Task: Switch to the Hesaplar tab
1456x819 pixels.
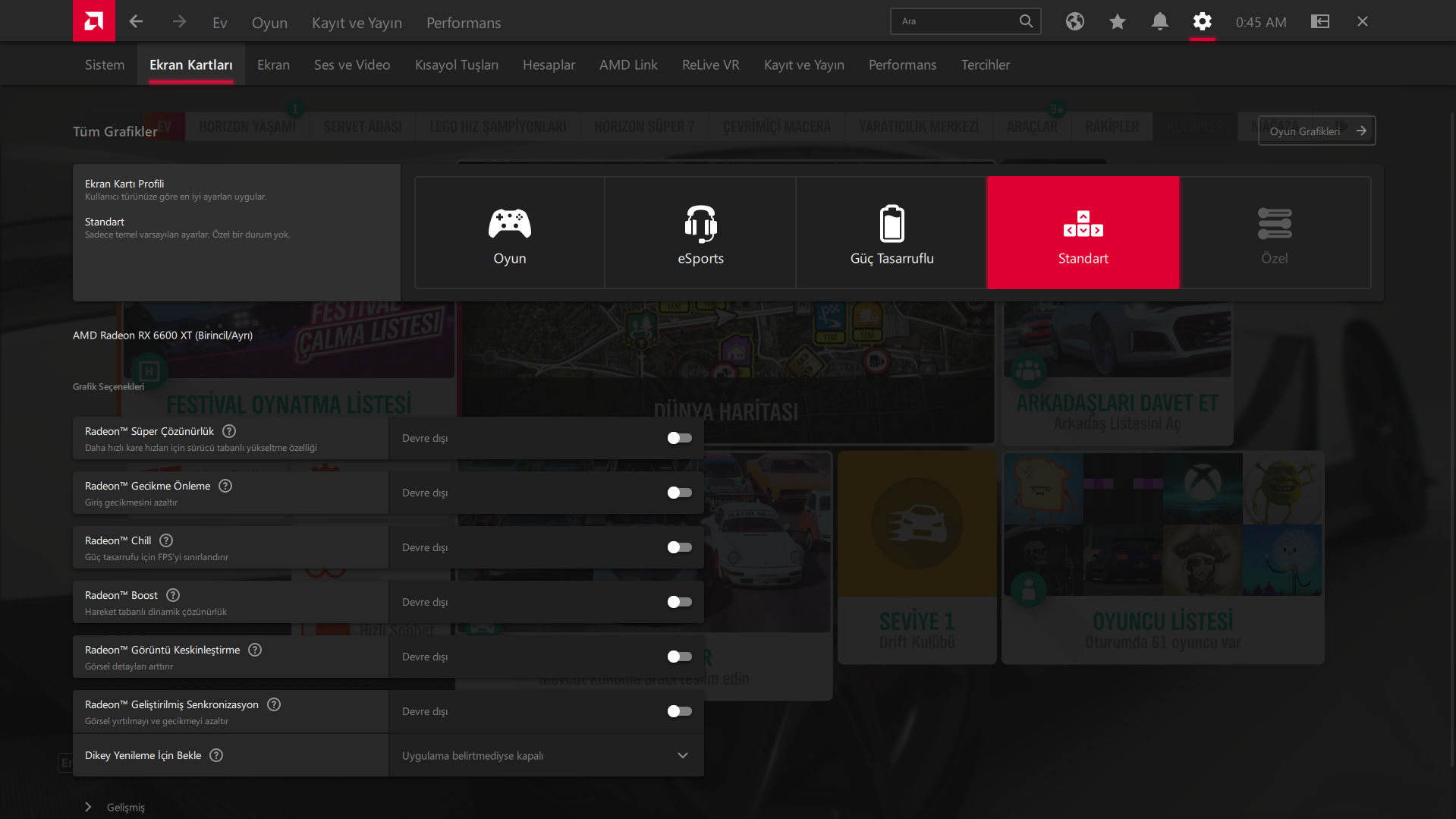Action: tap(549, 65)
